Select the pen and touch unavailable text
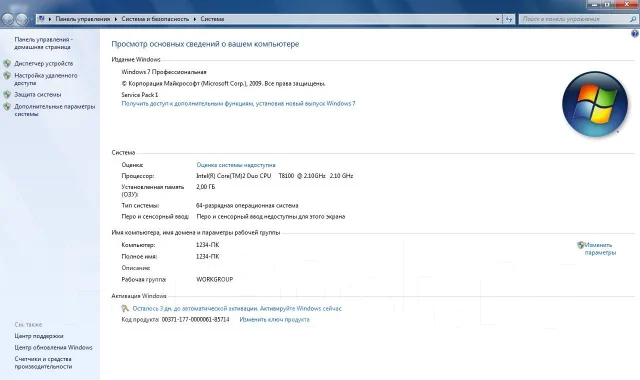The image size is (640, 380). pos(271,217)
